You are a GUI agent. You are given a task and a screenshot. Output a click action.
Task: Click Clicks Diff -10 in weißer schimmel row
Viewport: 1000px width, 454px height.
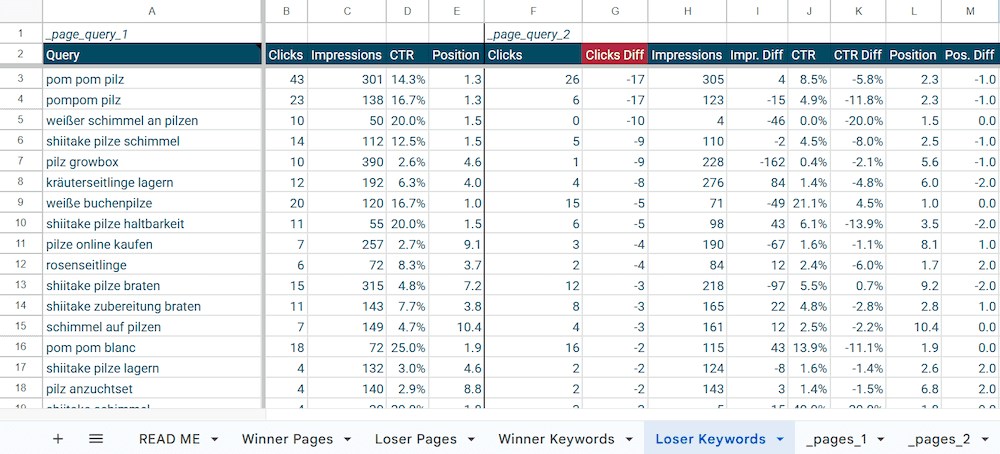click(615, 121)
